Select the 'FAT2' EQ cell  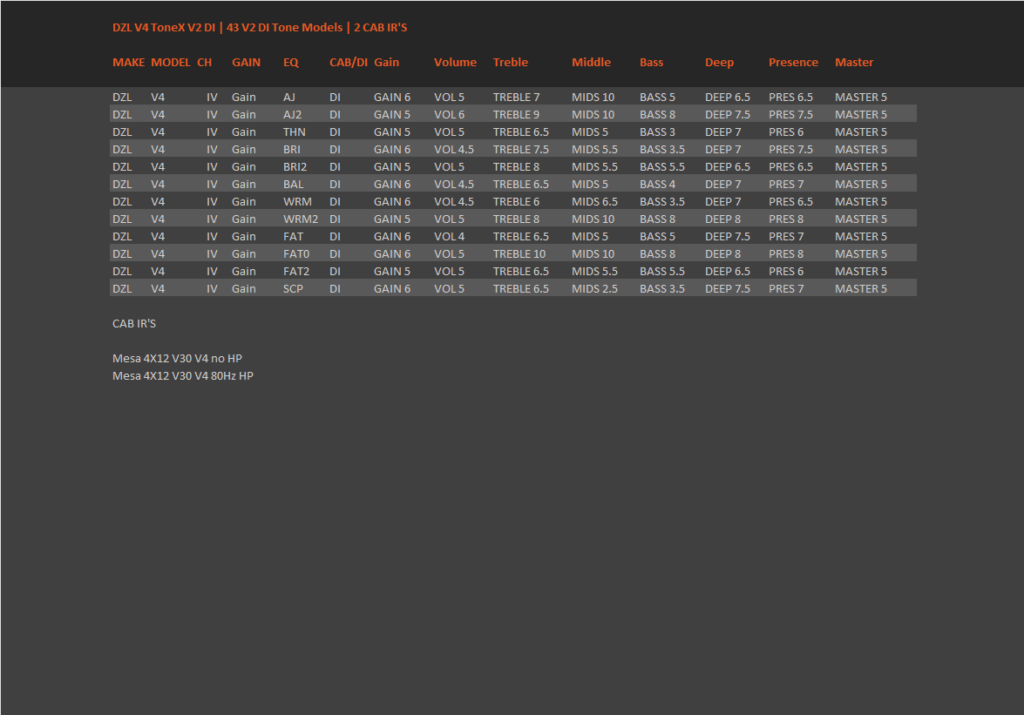click(296, 271)
